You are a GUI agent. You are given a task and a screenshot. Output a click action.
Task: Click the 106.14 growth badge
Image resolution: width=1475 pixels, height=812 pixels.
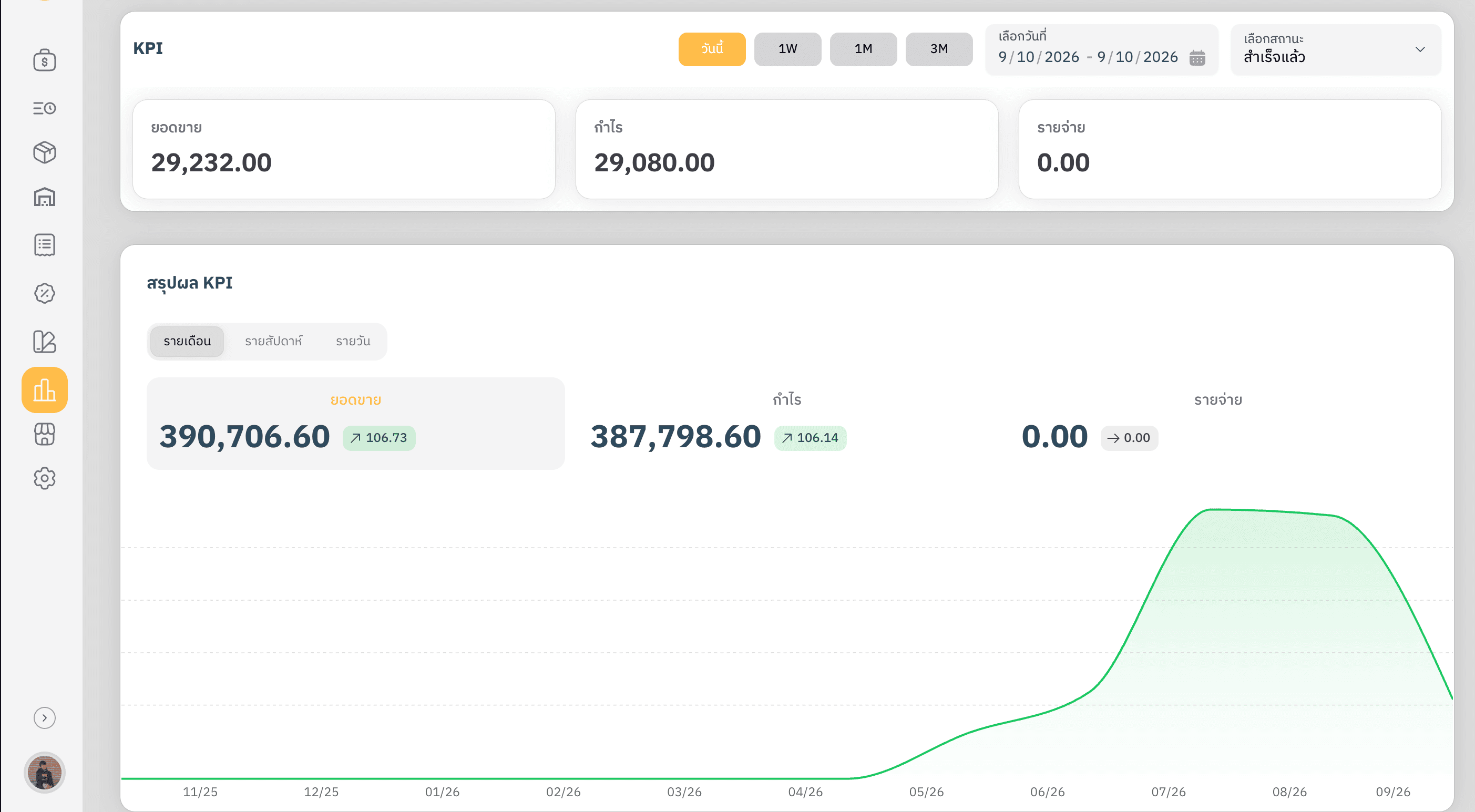point(810,438)
